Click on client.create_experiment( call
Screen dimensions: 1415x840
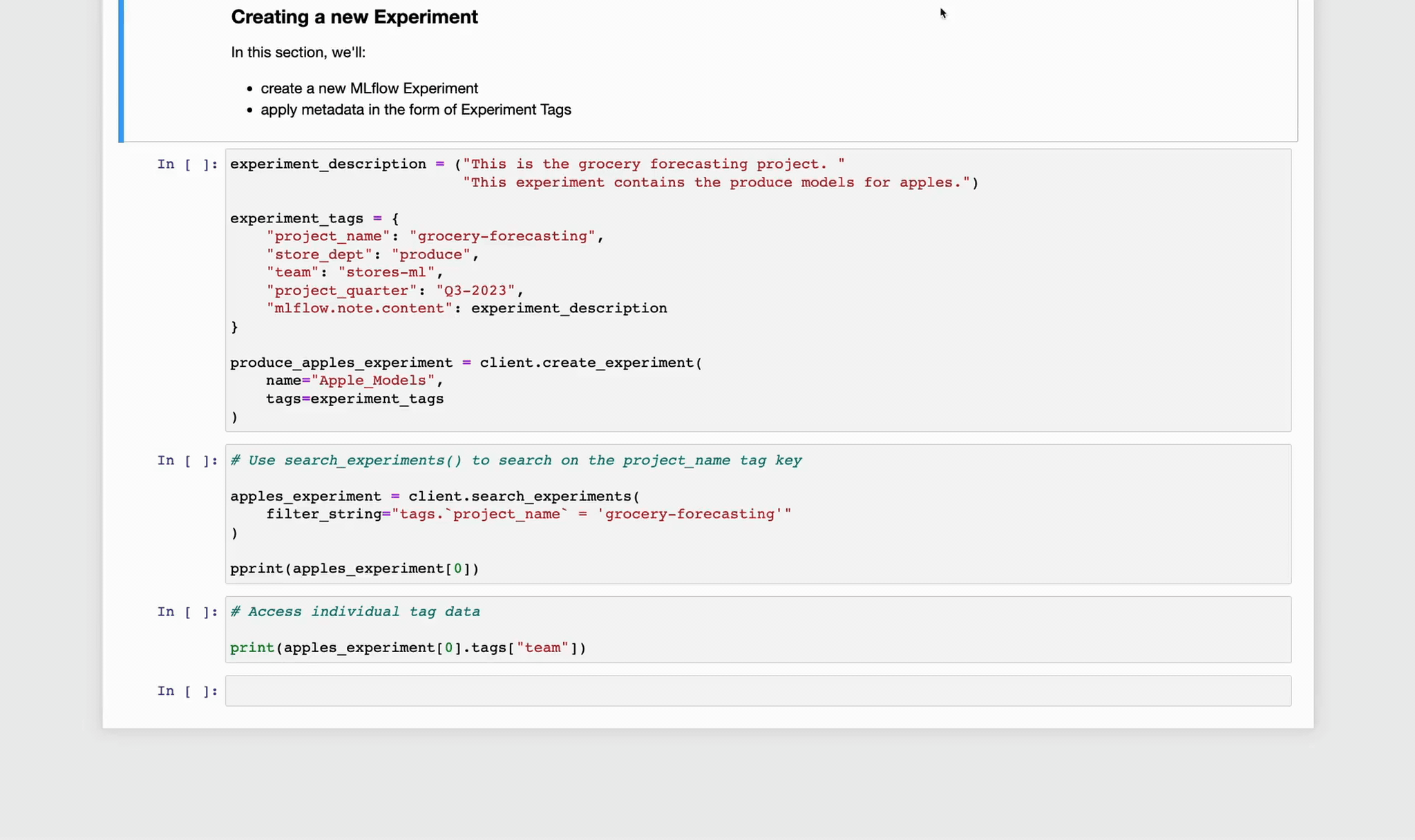[590, 363]
